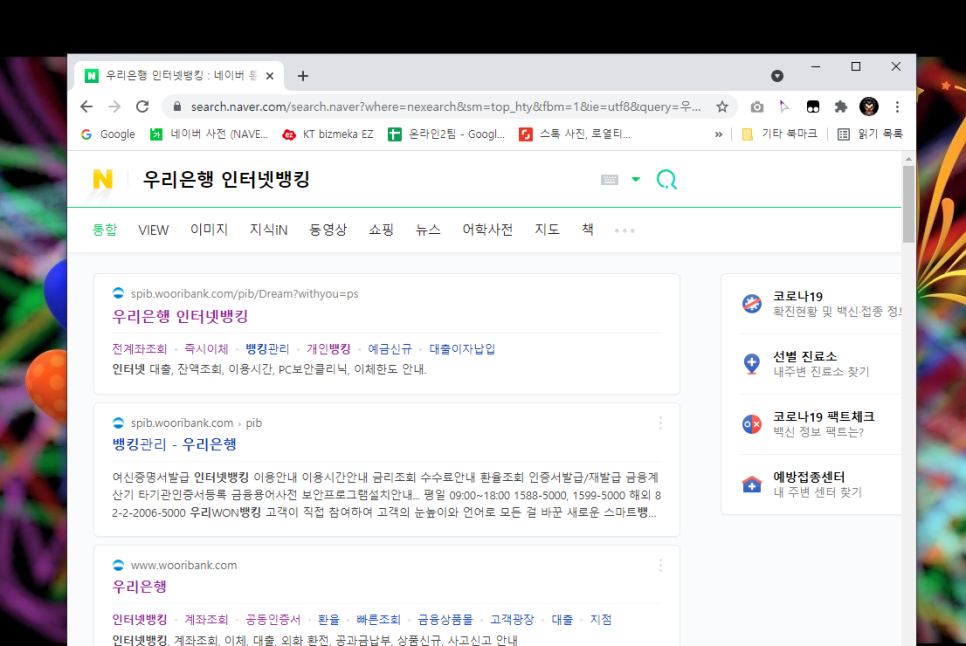Viewport: 966px width, 646px height.
Task: Select the 뉴스 search tab
Action: [x=428, y=230]
